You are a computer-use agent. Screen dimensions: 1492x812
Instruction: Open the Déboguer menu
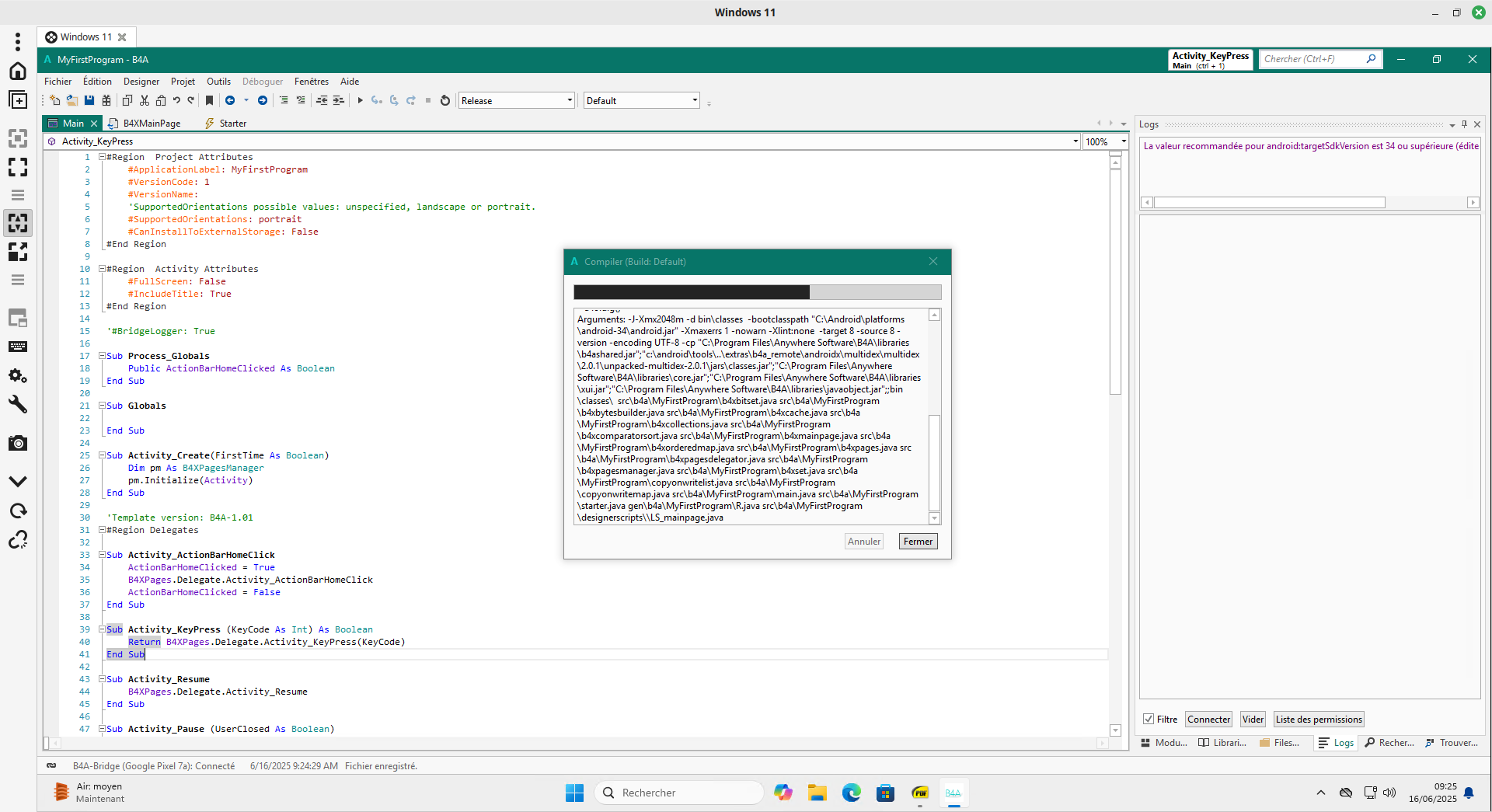(x=262, y=81)
